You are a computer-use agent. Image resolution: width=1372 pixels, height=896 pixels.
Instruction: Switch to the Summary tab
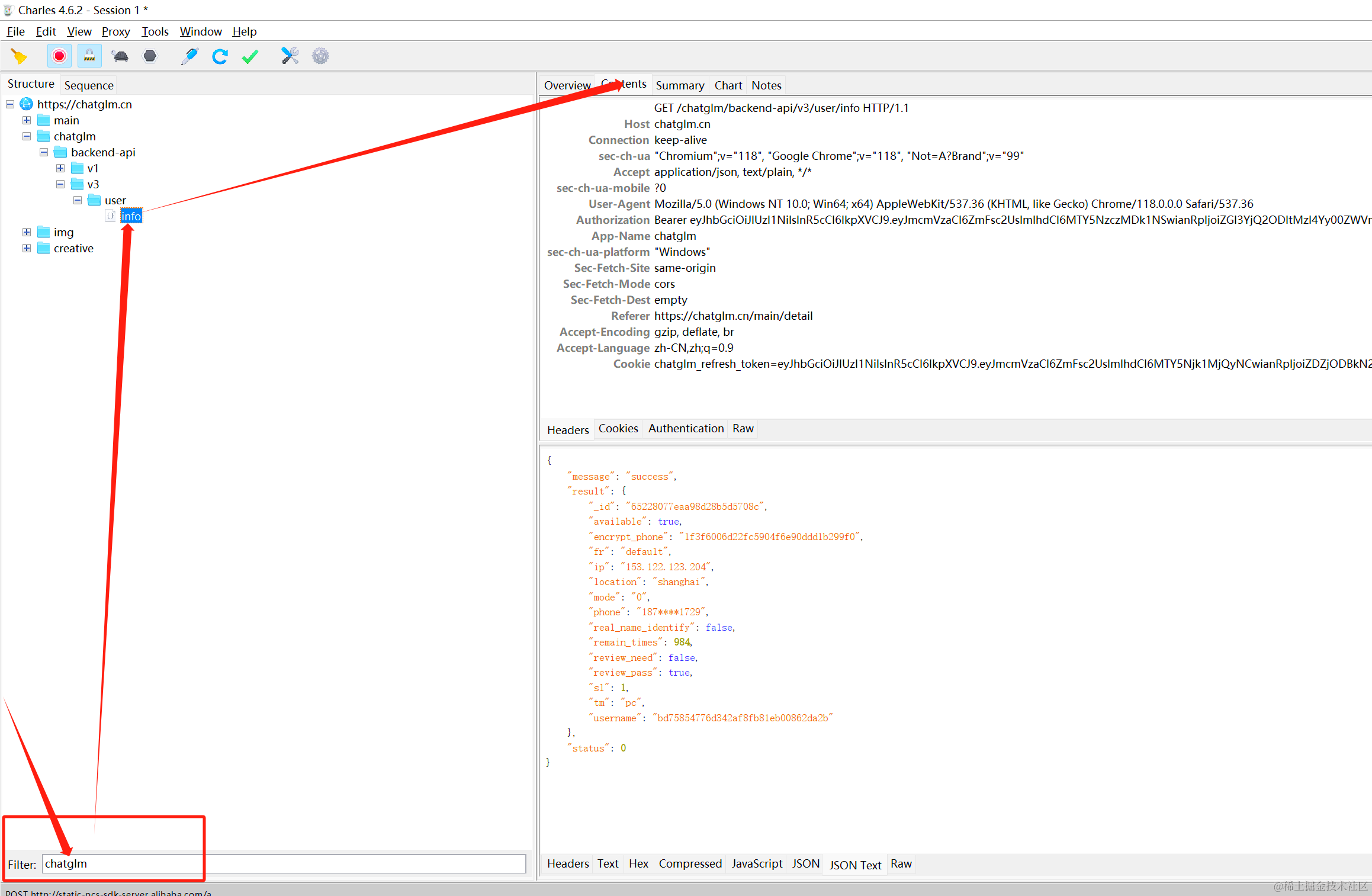point(680,85)
